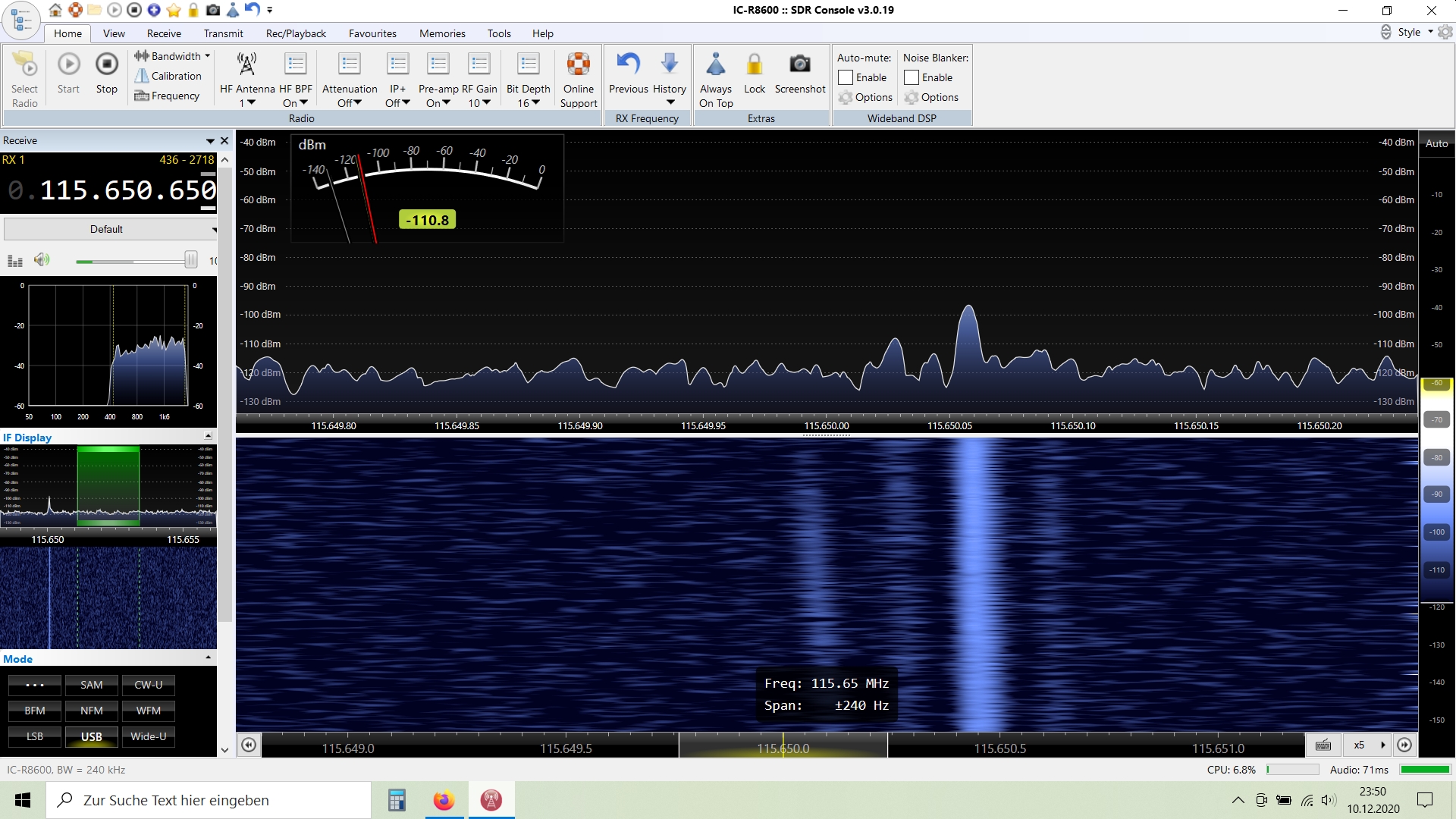Select BFM demodulation mode
Viewport: 1456px width, 819px height.
[x=35, y=711]
